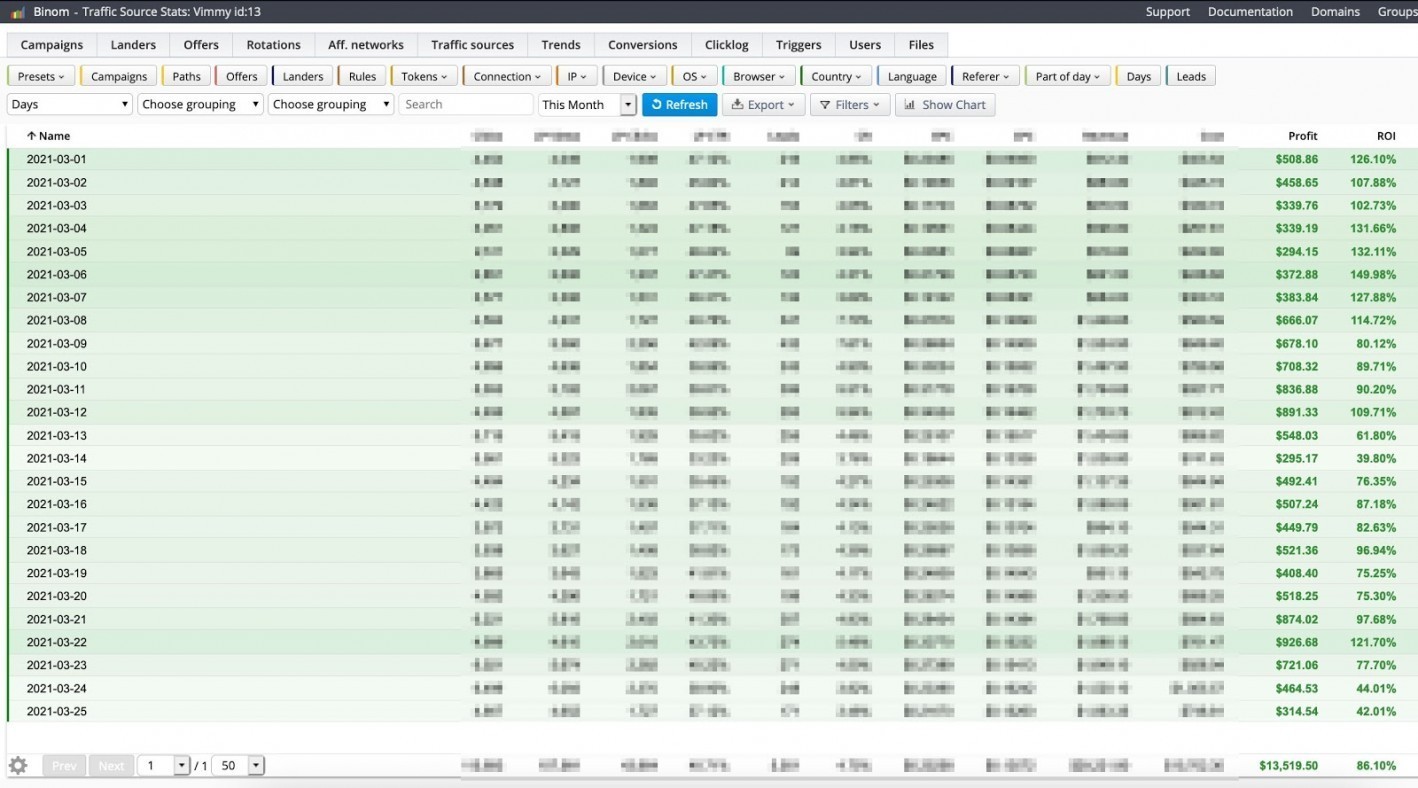Image resolution: width=1418 pixels, height=788 pixels.
Task: Click the Paths grouping button
Action: tap(186, 76)
